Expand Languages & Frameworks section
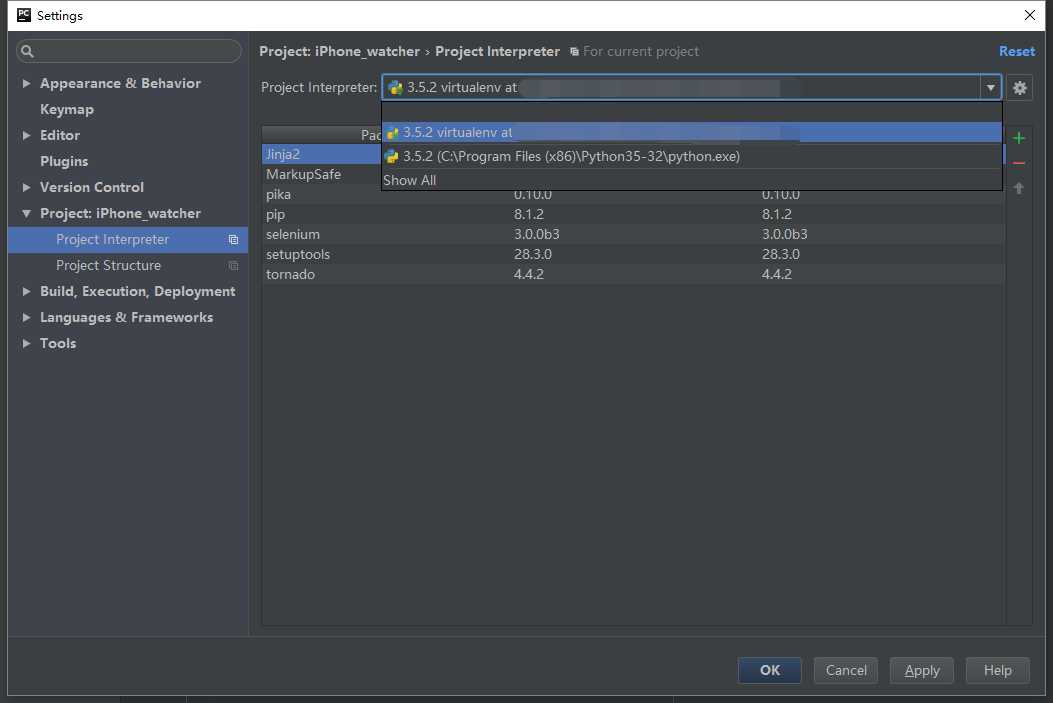Screen dimensions: 1053x703 pyautogui.click(x=26, y=318)
